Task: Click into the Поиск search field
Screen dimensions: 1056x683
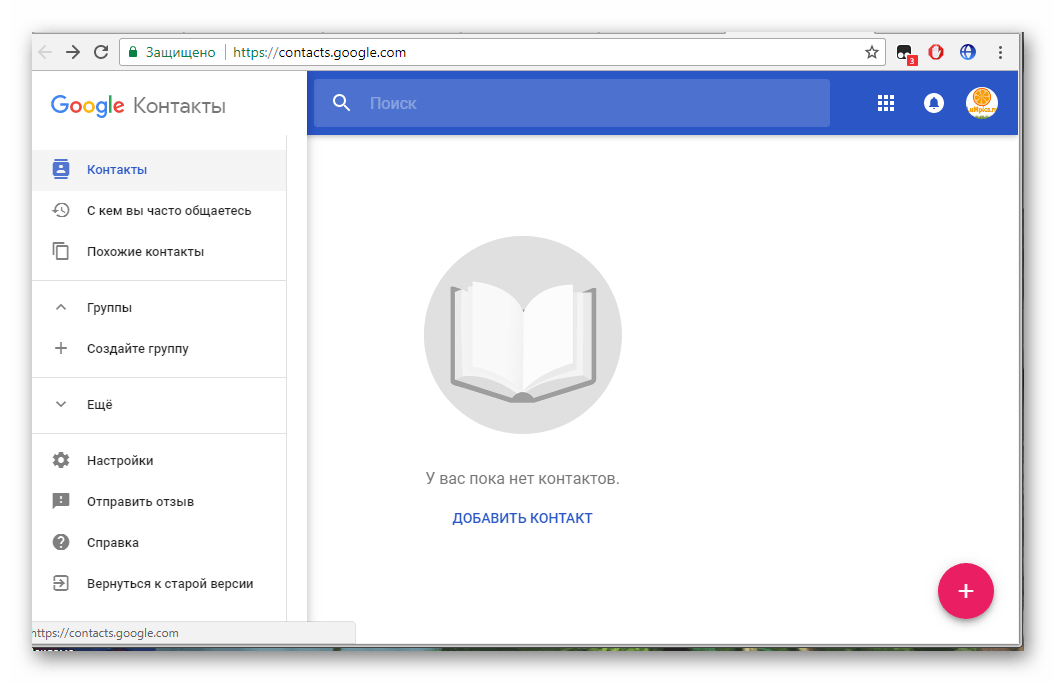Action: (x=590, y=103)
